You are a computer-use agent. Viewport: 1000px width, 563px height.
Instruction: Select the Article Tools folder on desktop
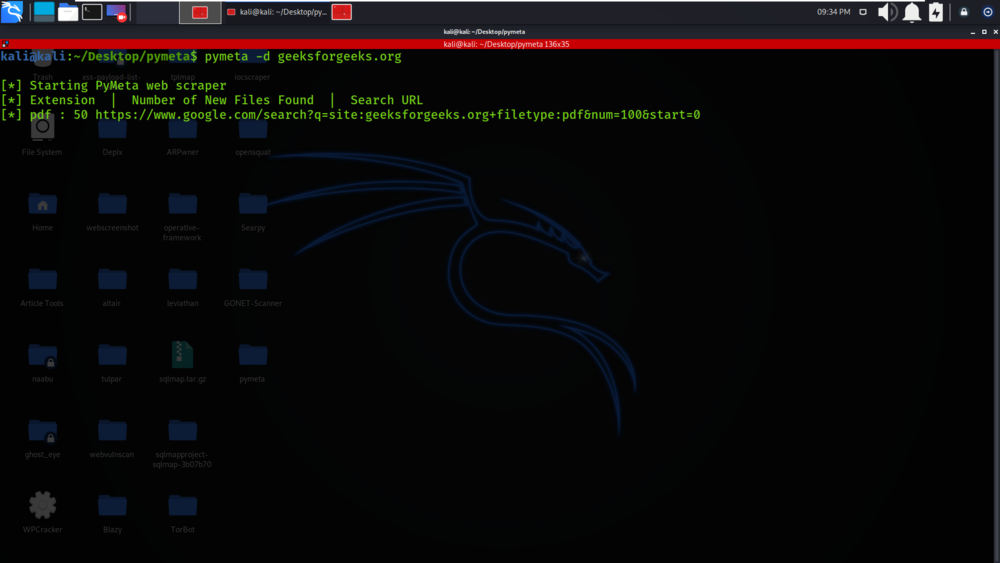tap(42, 287)
